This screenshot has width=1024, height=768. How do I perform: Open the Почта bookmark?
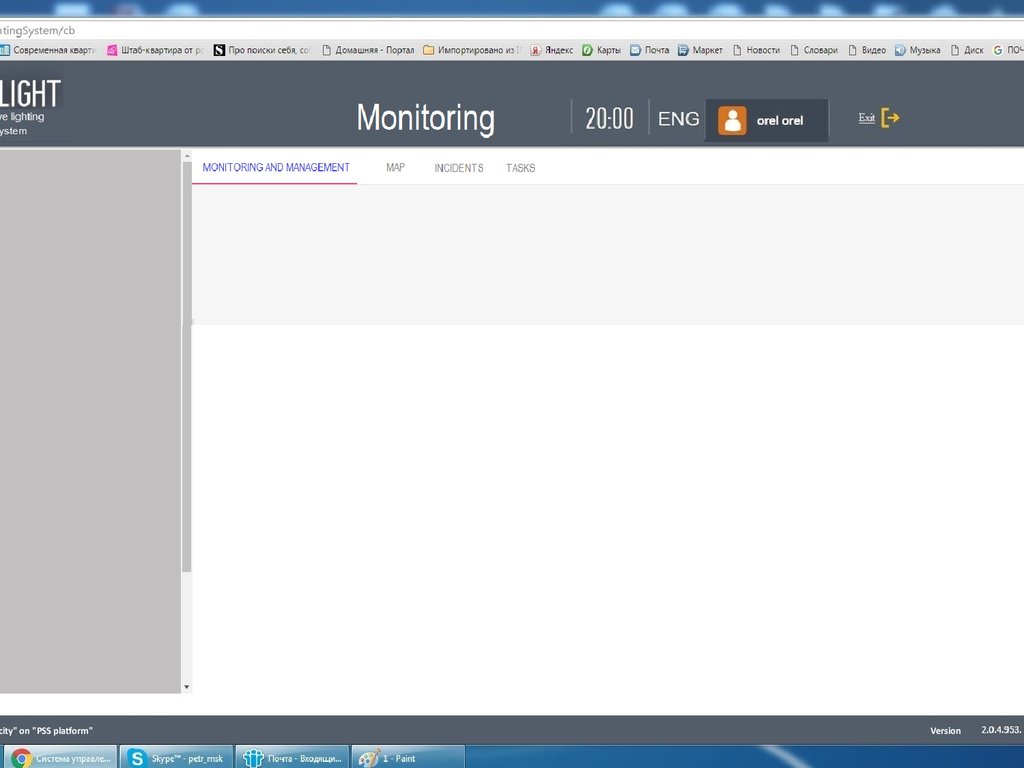(650, 50)
